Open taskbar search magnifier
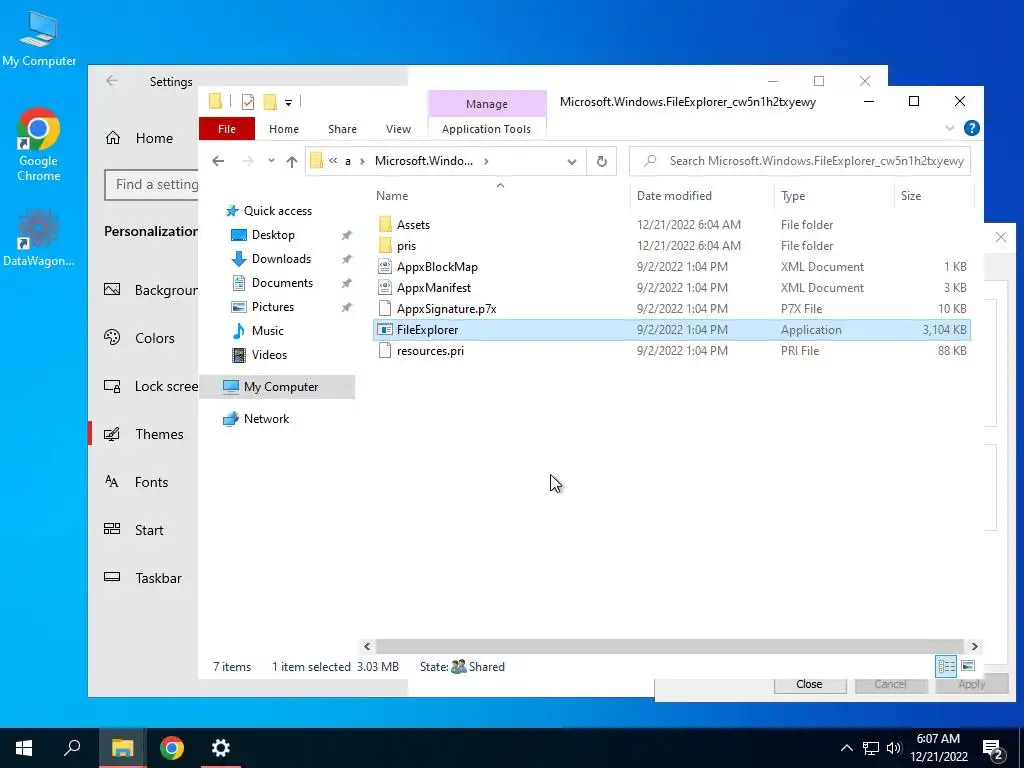 point(72,748)
